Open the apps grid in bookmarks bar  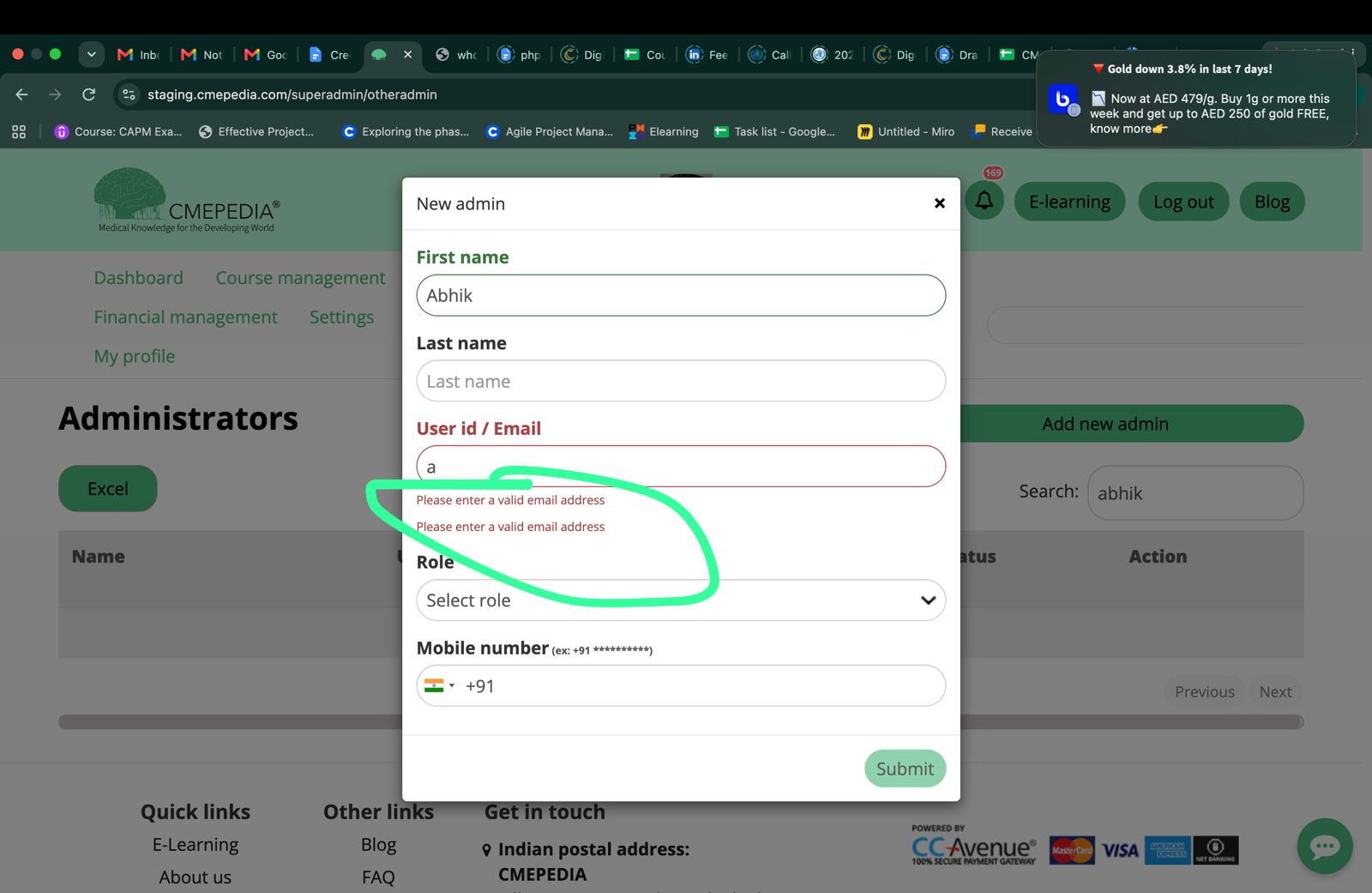pos(19,131)
